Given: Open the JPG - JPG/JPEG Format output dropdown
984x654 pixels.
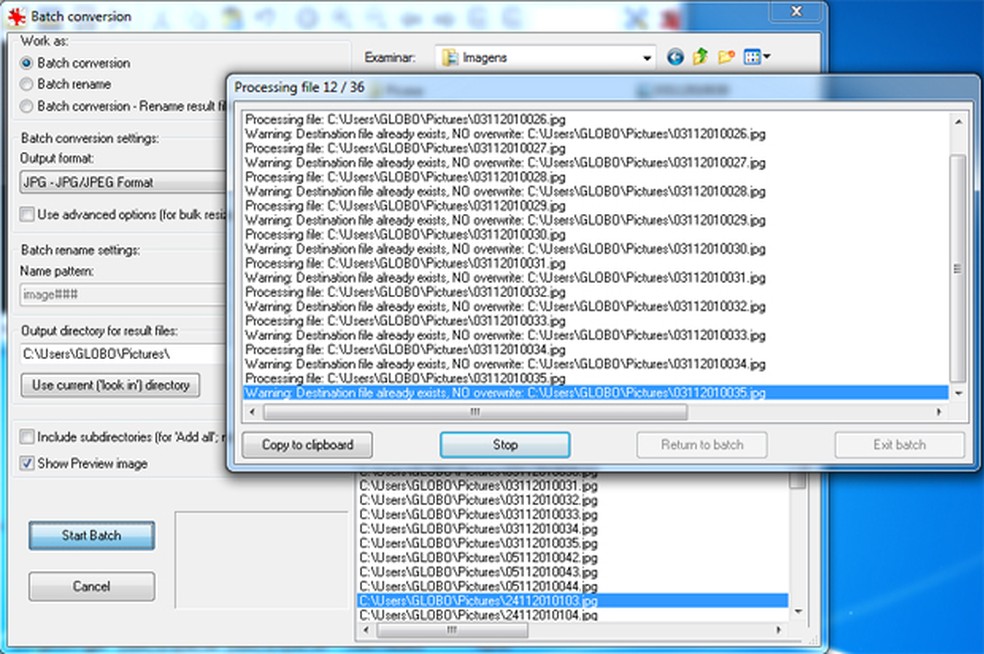Looking at the screenshot, I should (123, 183).
